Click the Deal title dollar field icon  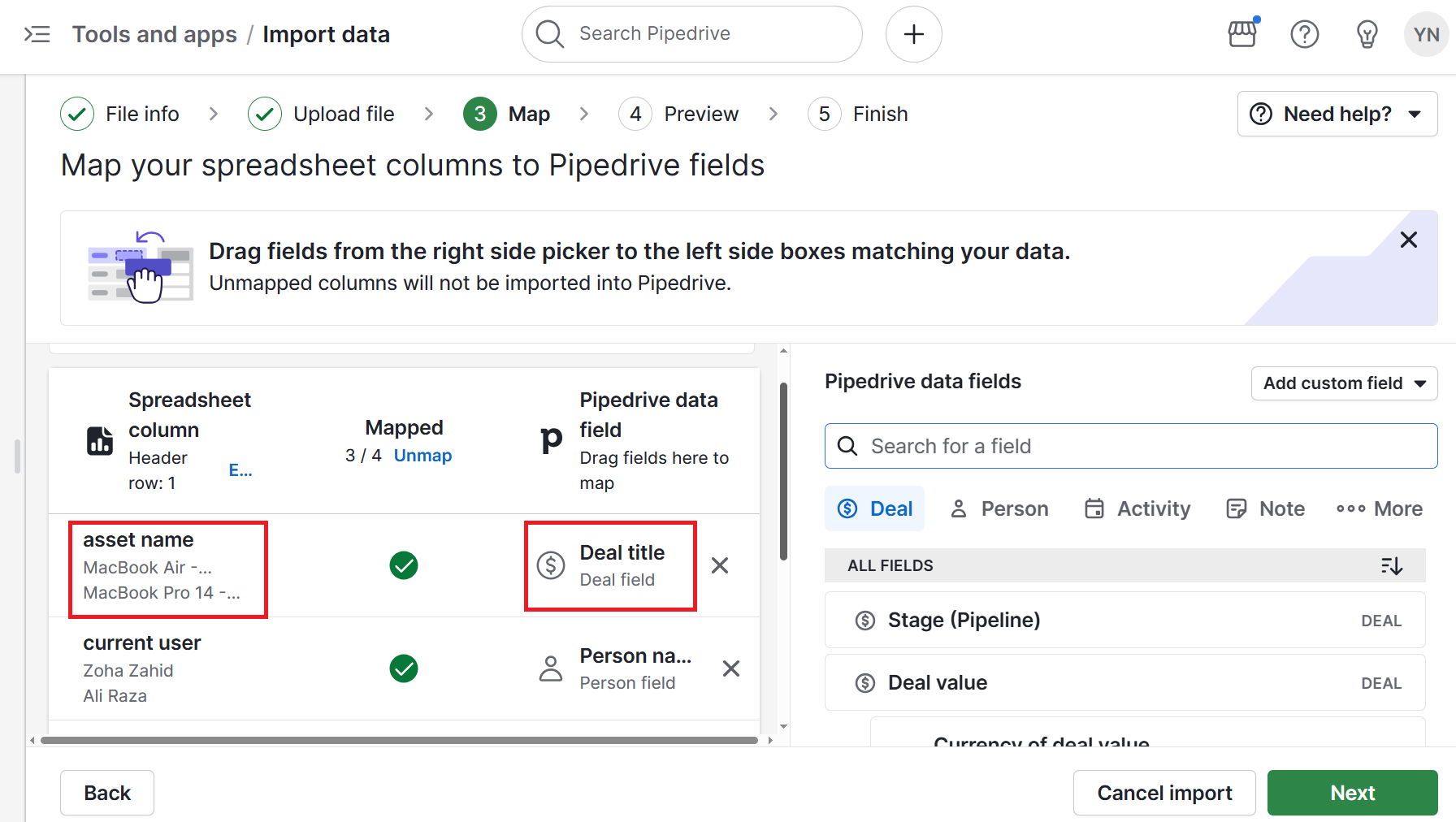550,565
